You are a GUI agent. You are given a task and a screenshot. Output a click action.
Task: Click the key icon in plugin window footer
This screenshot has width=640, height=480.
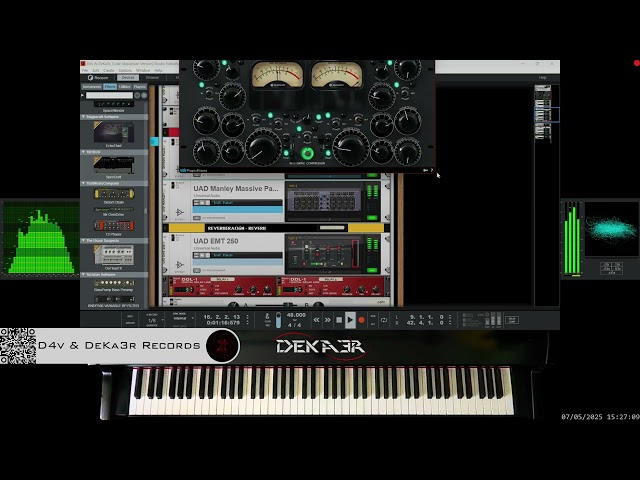pos(425,170)
